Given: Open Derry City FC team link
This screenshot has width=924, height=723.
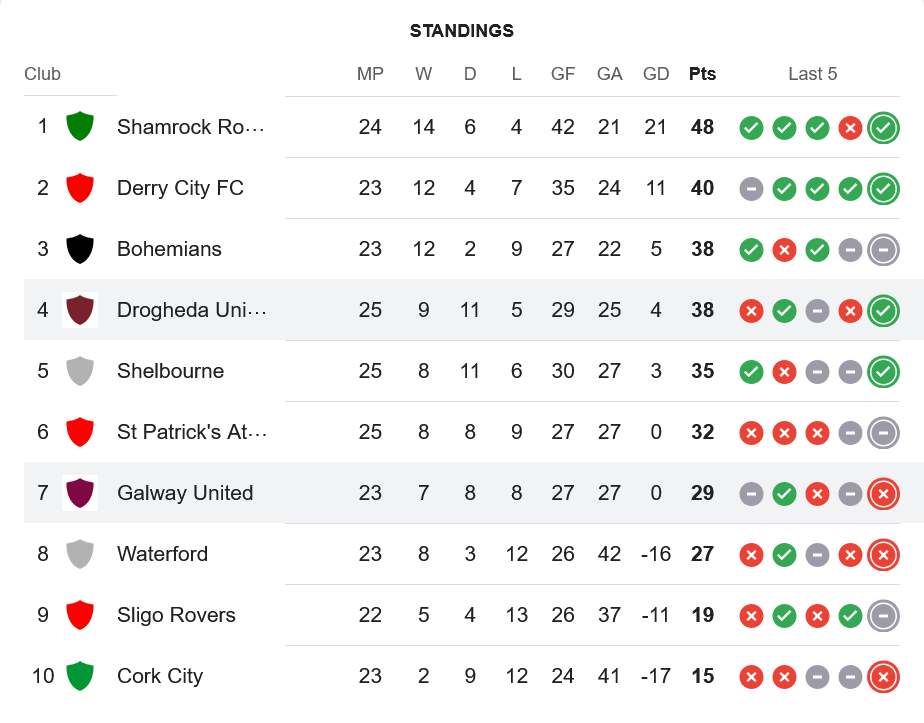Looking at the screenshot, I should coord(180,188).
